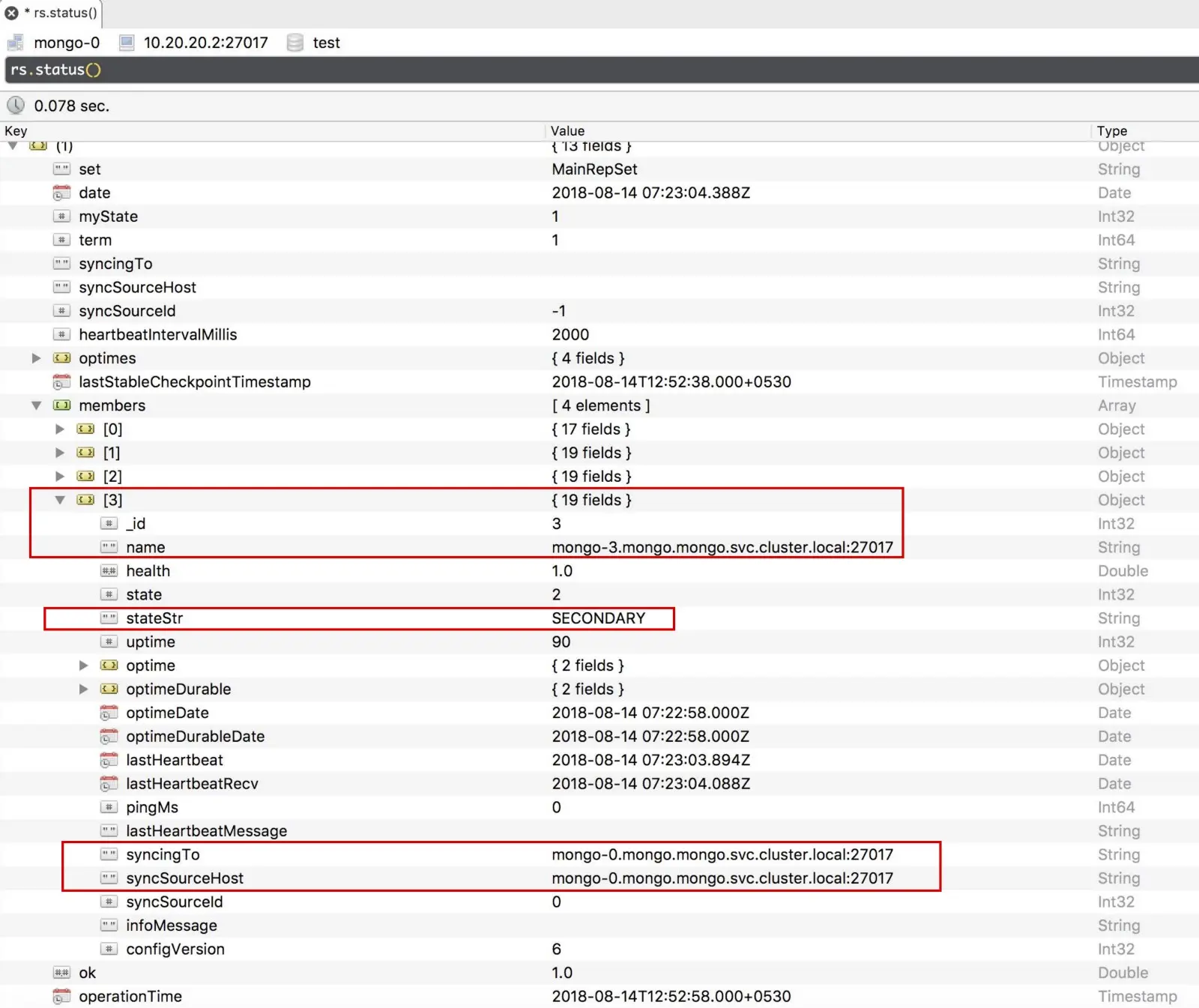Select the lastHeartbeatRecv key
Screen dimensions: 1199x1008
pyautogui.click(x=192, y=784)
